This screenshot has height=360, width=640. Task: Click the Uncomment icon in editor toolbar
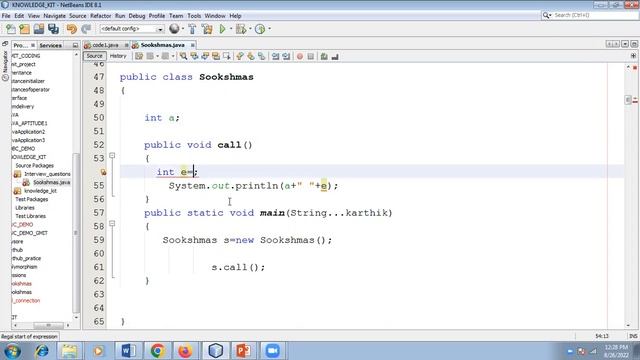coord(335,56)
